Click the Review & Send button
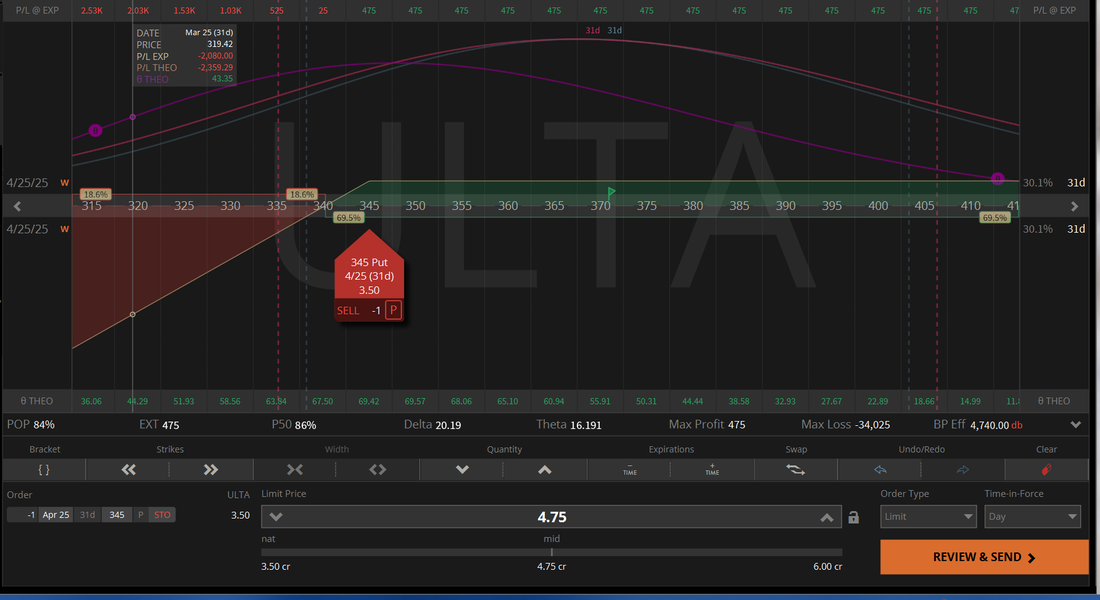The height and width of the screenshot is (600, 1100). [x=984, y=557]
